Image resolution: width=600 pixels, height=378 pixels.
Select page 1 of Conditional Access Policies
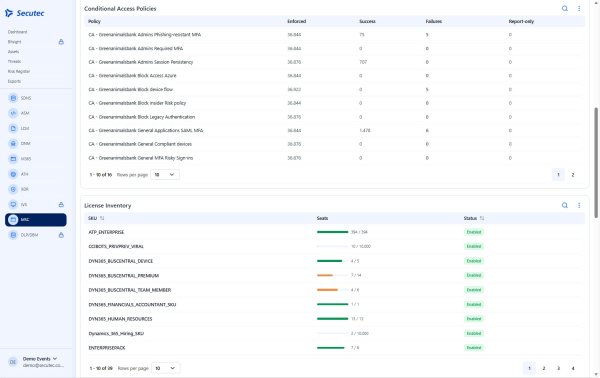(x=558, y=175)
